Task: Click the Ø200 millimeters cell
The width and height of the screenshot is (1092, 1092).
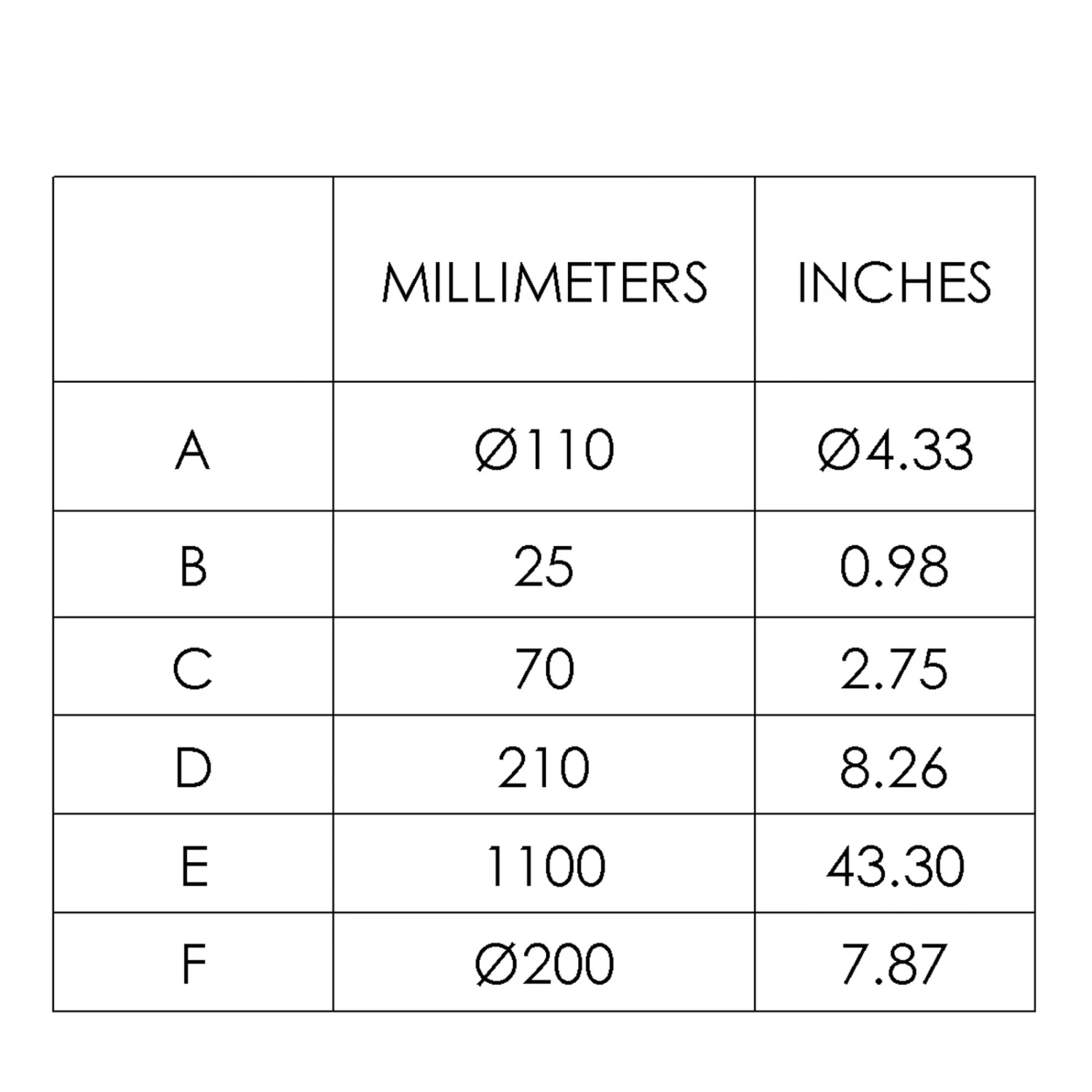Action: pos(544,964)
